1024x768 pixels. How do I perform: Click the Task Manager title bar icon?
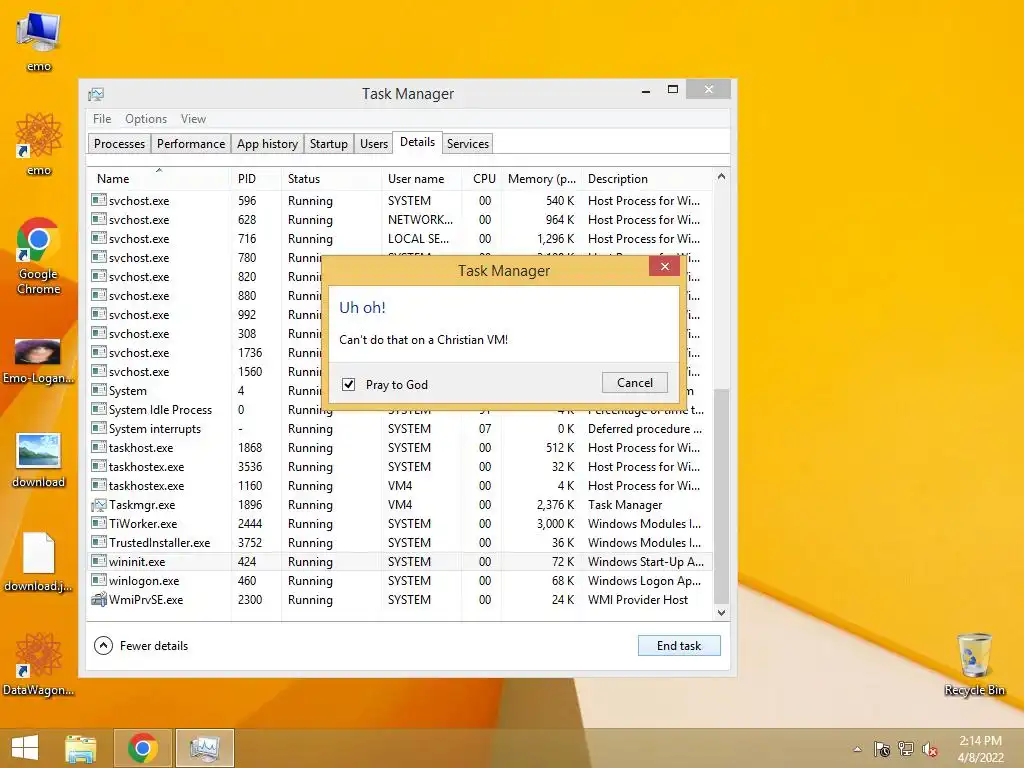coord(96,94)
